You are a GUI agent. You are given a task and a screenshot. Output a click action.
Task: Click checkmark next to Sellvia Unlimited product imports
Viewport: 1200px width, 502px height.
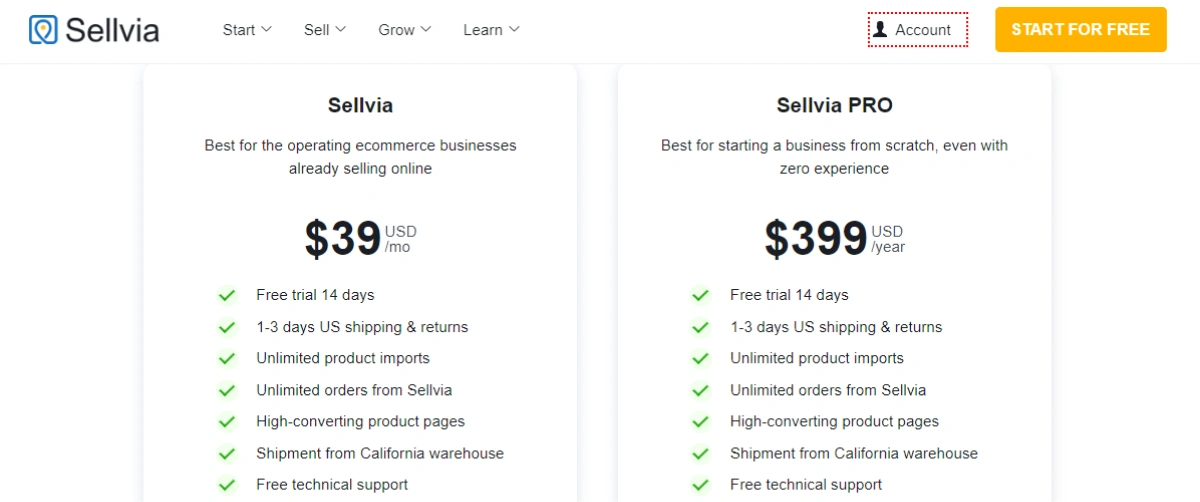227,358
